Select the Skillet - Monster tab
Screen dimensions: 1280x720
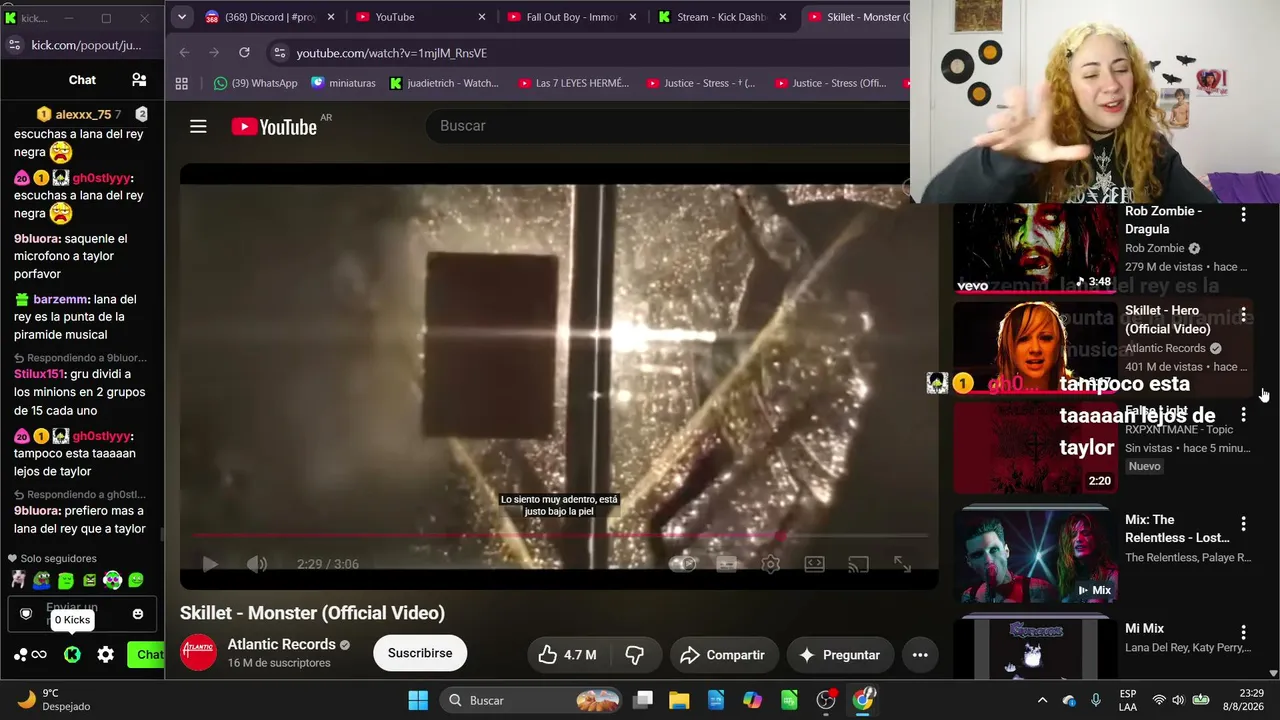(858, 17)
